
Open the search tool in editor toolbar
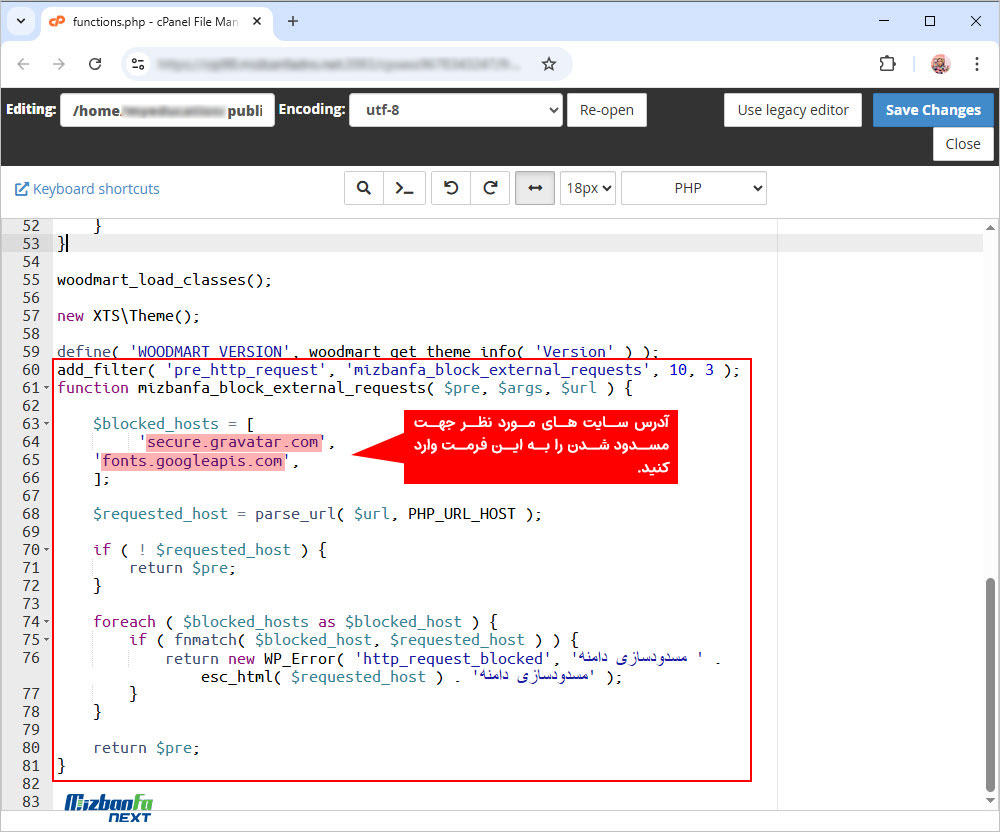click(364, 188)
